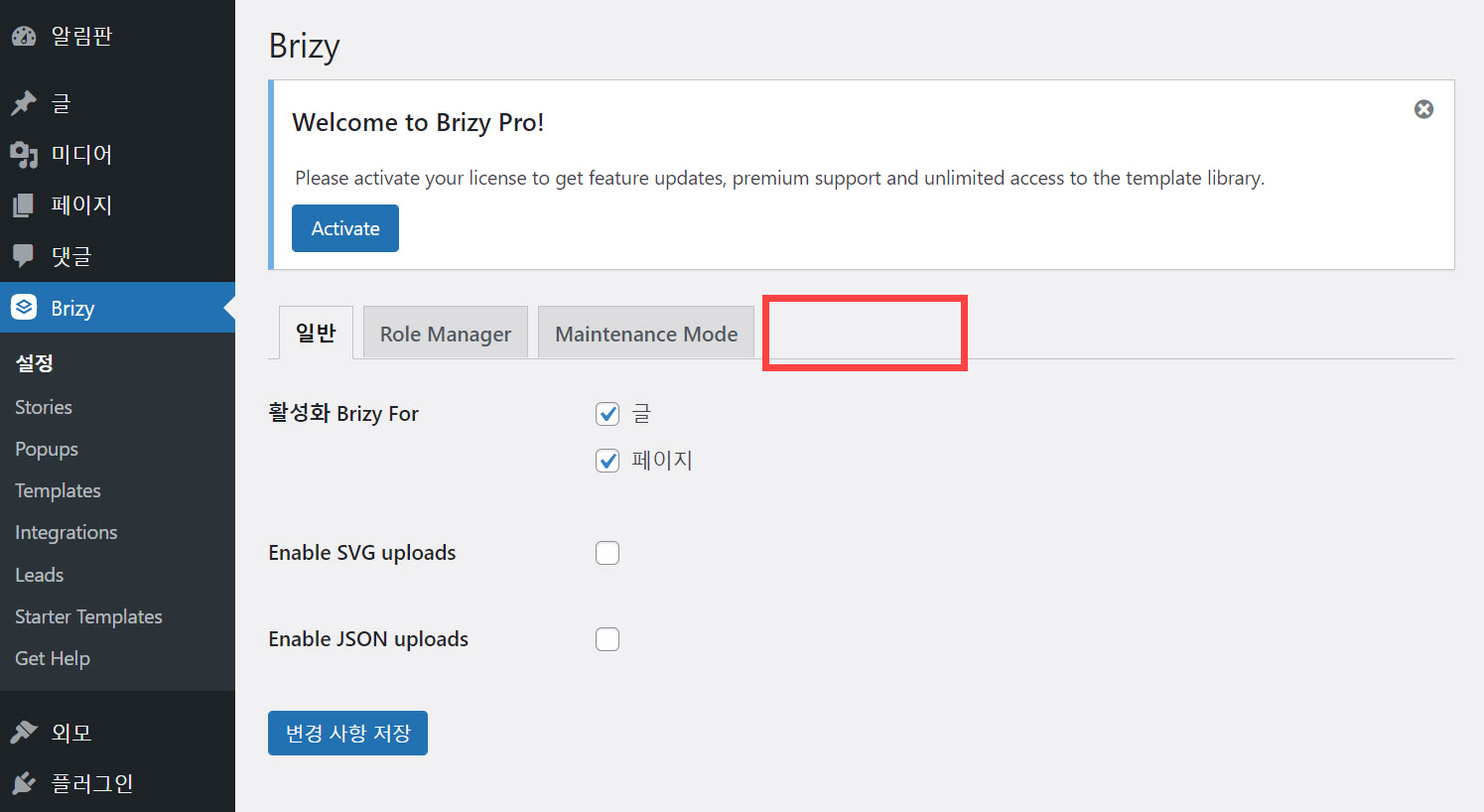
Task: Click the Brizy page title
Action: pyautogui.click(x=305, y=47)
